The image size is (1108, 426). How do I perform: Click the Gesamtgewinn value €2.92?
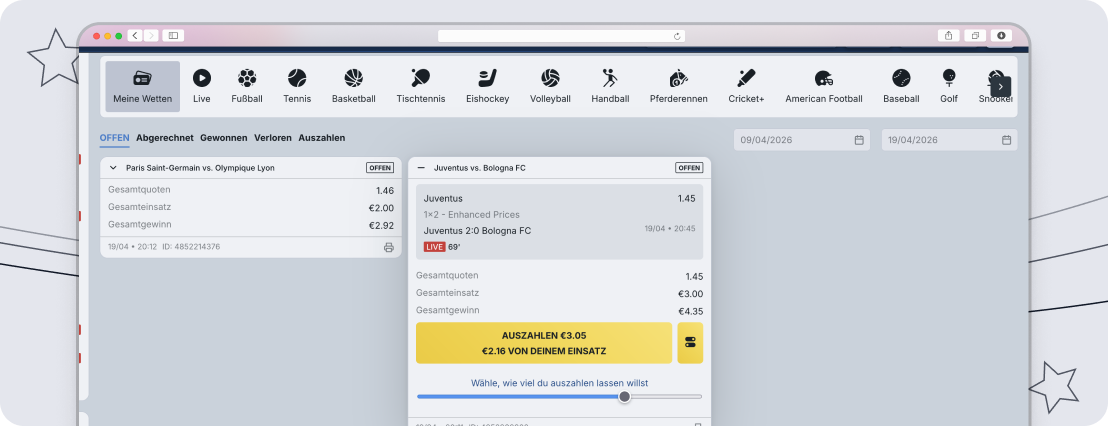pyautogui.click(x=382, y=225)
